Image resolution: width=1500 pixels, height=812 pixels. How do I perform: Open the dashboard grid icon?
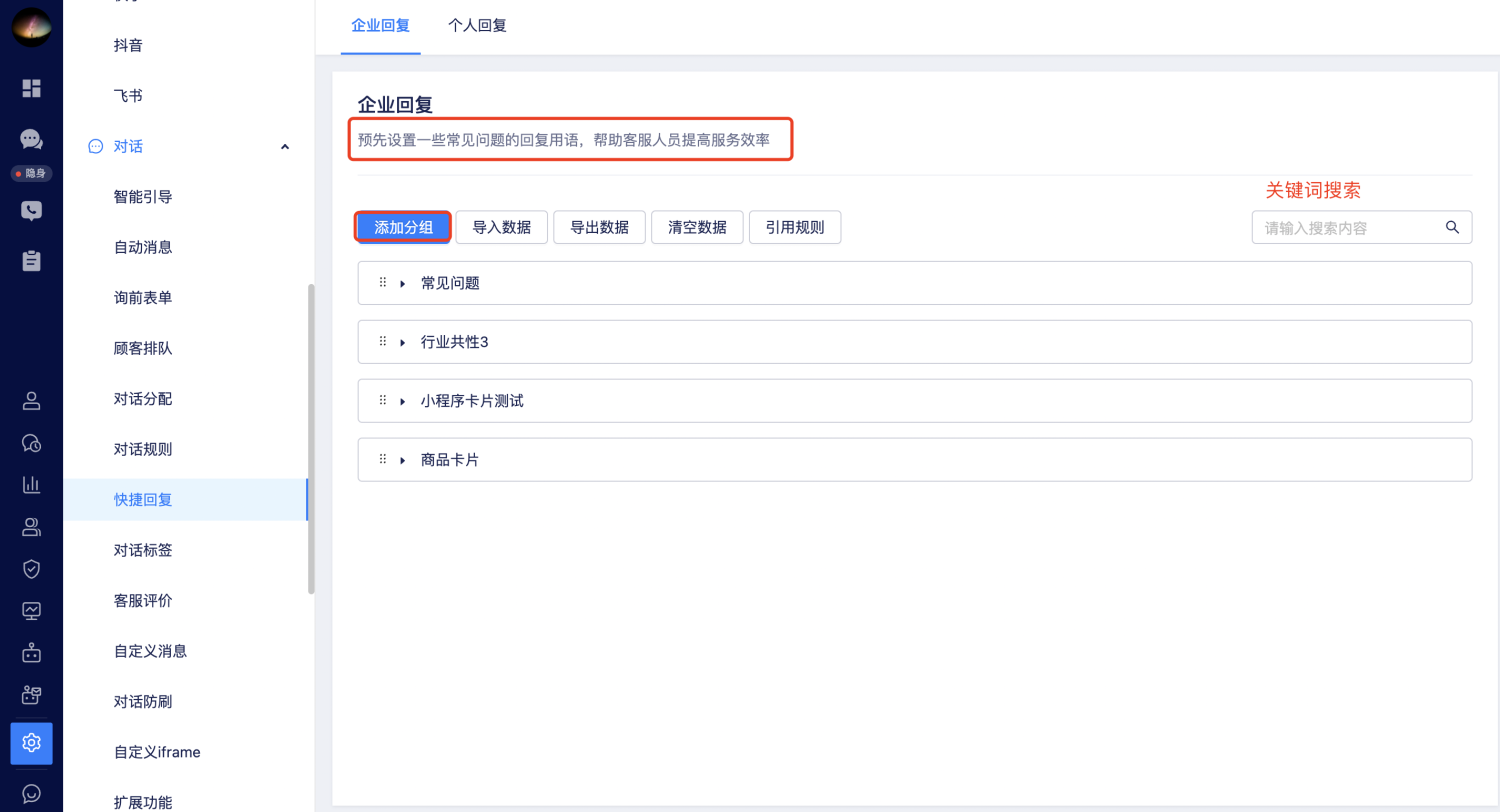(31, 88)
